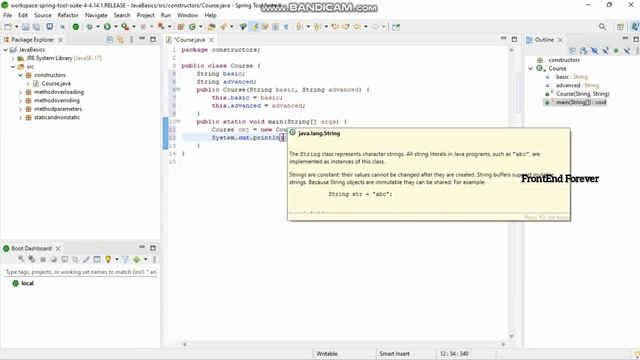The height and width of the screenshot is (360, 640).
Task: Toggle Link with Editor in Package Explorer
Action: [x=120, y=40]
